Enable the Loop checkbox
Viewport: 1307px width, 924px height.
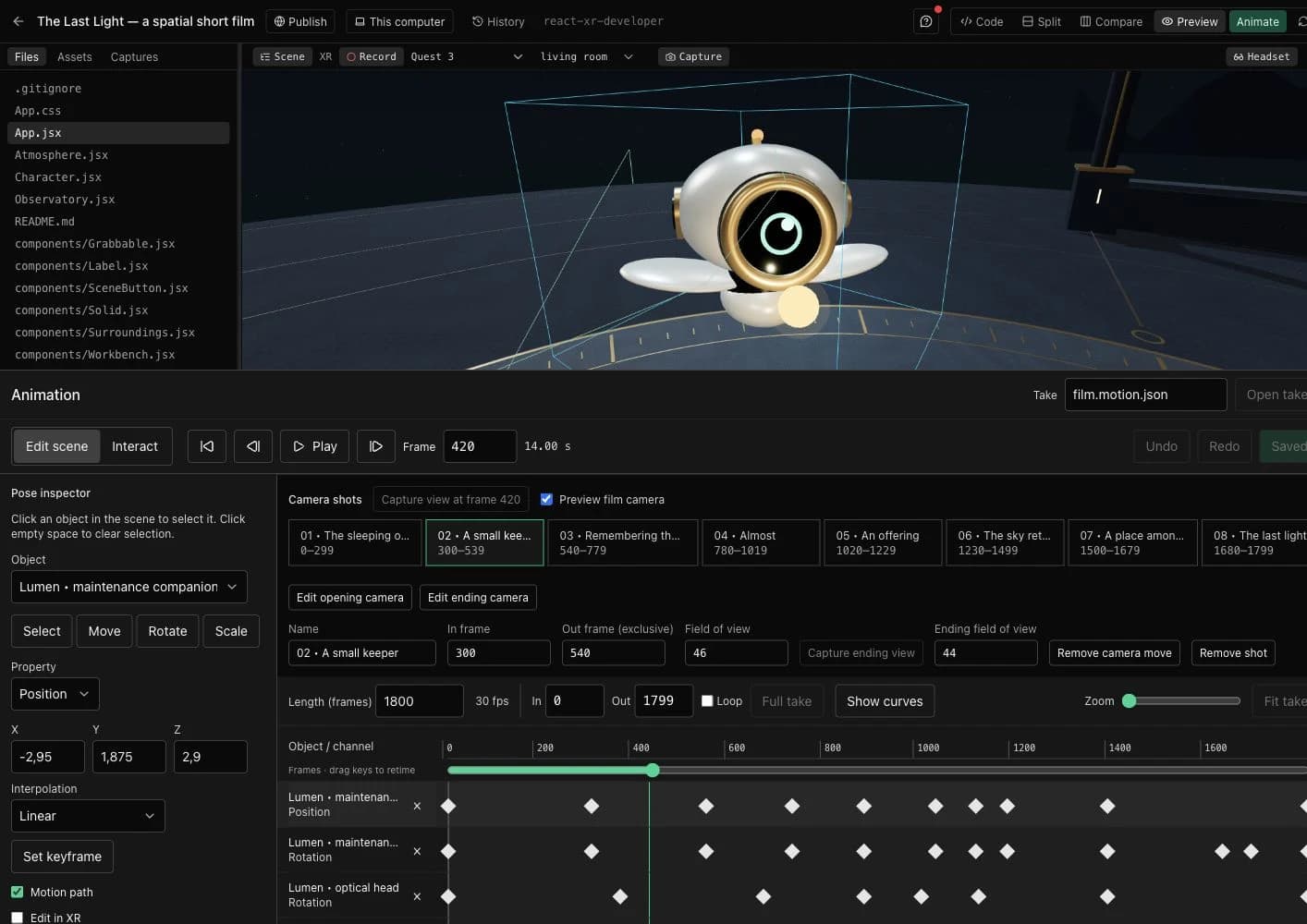707,700
